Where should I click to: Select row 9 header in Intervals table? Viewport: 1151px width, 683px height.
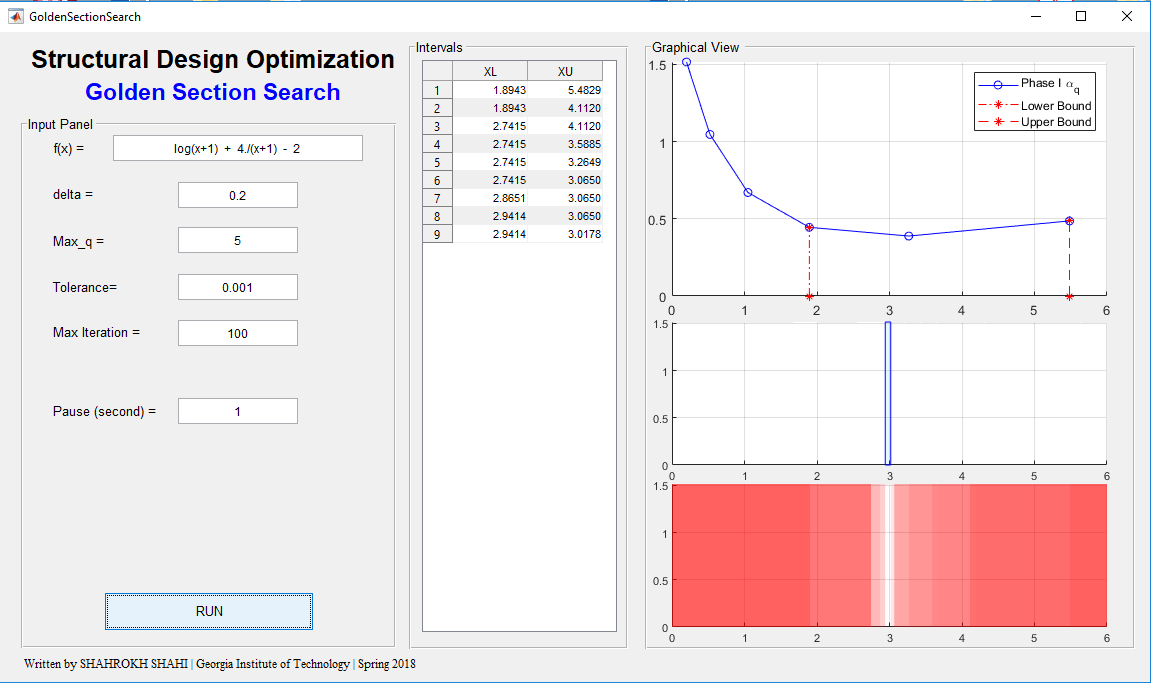click(x=437, y=234)
